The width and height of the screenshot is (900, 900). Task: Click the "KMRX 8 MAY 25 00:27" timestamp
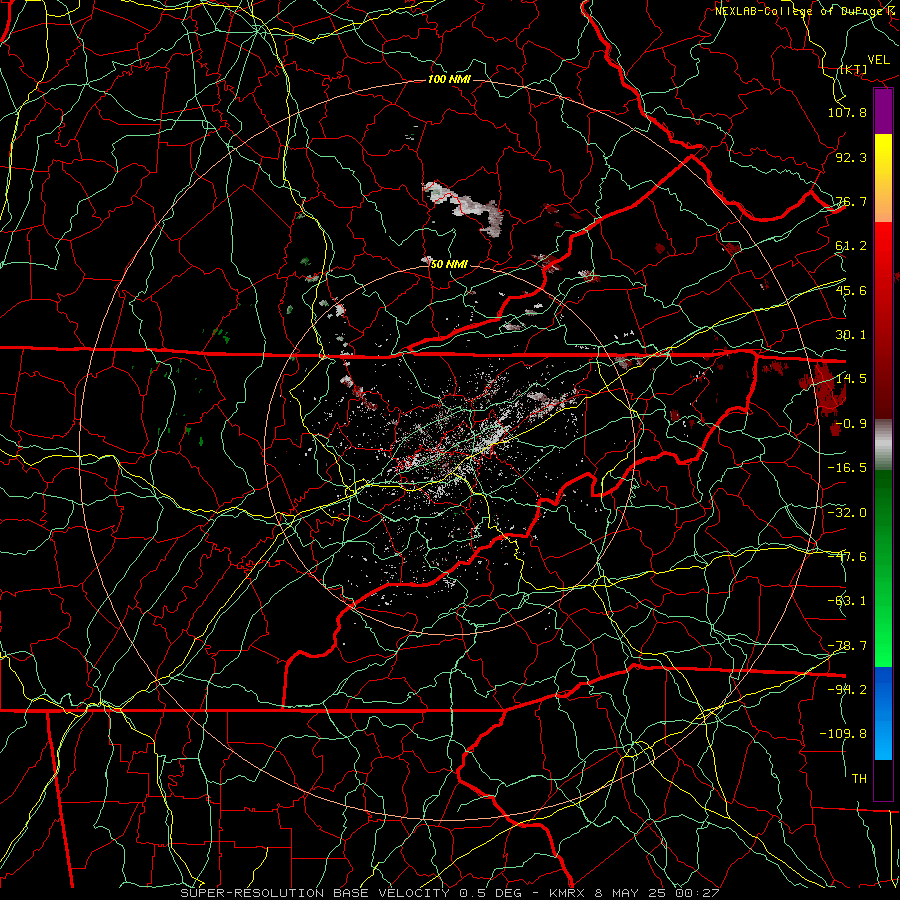[634, 893]
